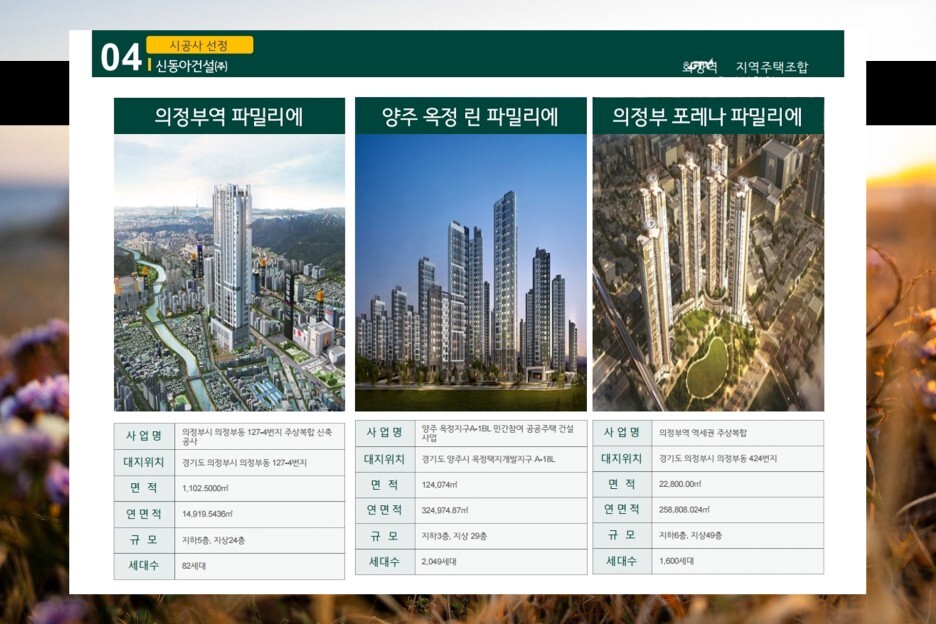Select the gross floor area 258,808.024㎡
The image size is (936, 624).
pyautogui.click(x=684, y=510)
